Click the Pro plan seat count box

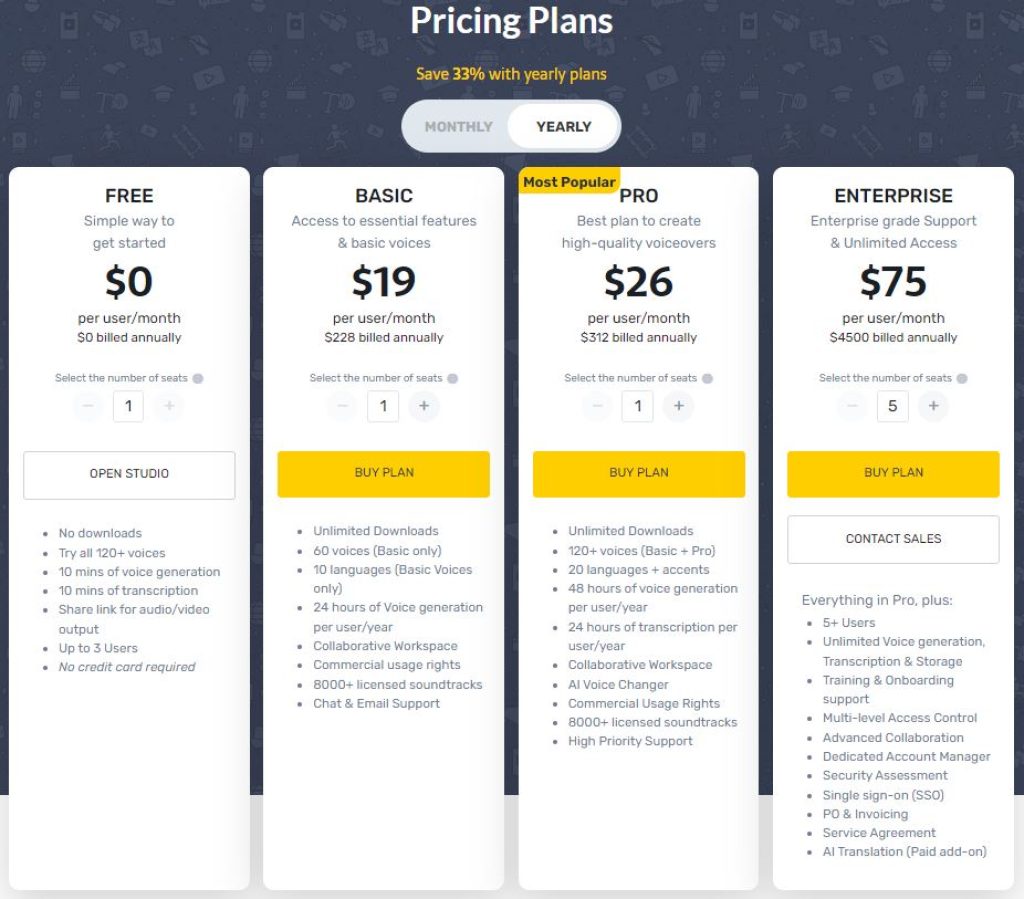[x=638, y=407]
